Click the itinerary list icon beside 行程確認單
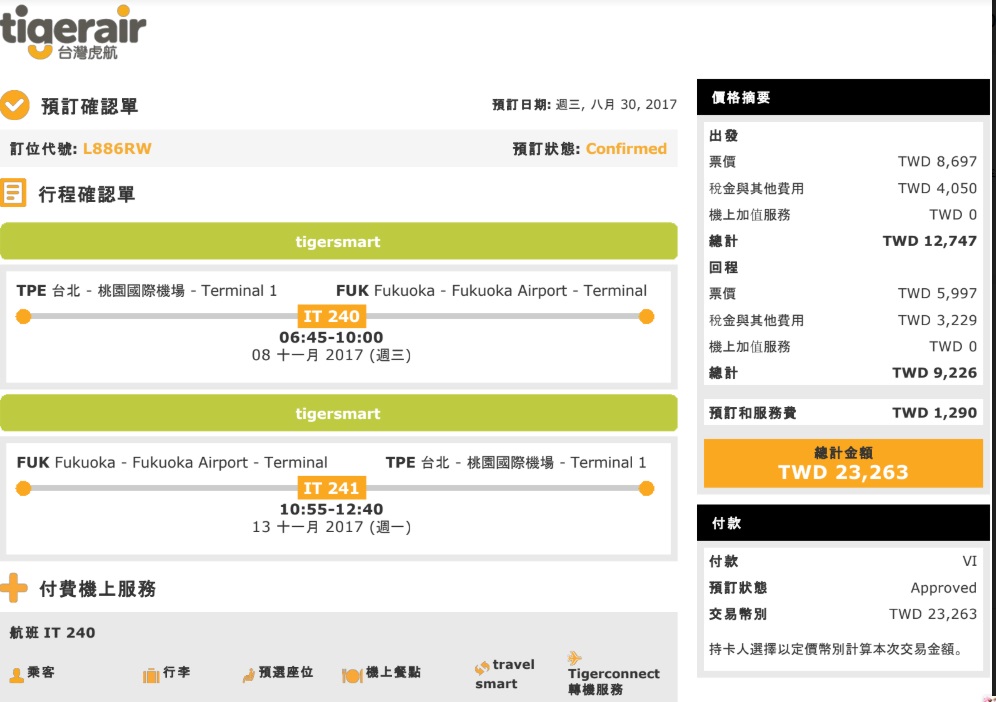996x702 pixels. coord(14,193)
